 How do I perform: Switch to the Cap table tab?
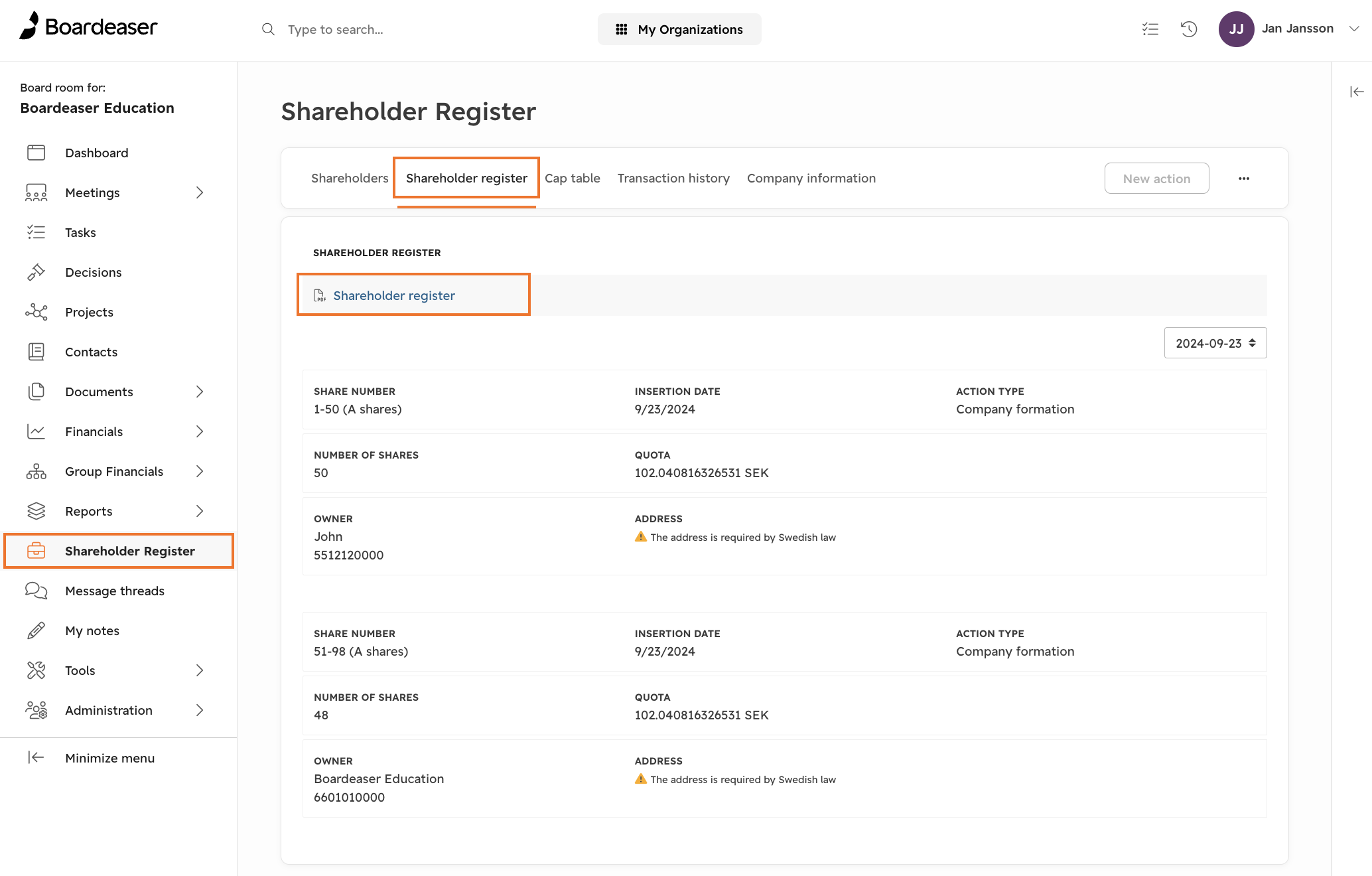[x=573, y=178]
